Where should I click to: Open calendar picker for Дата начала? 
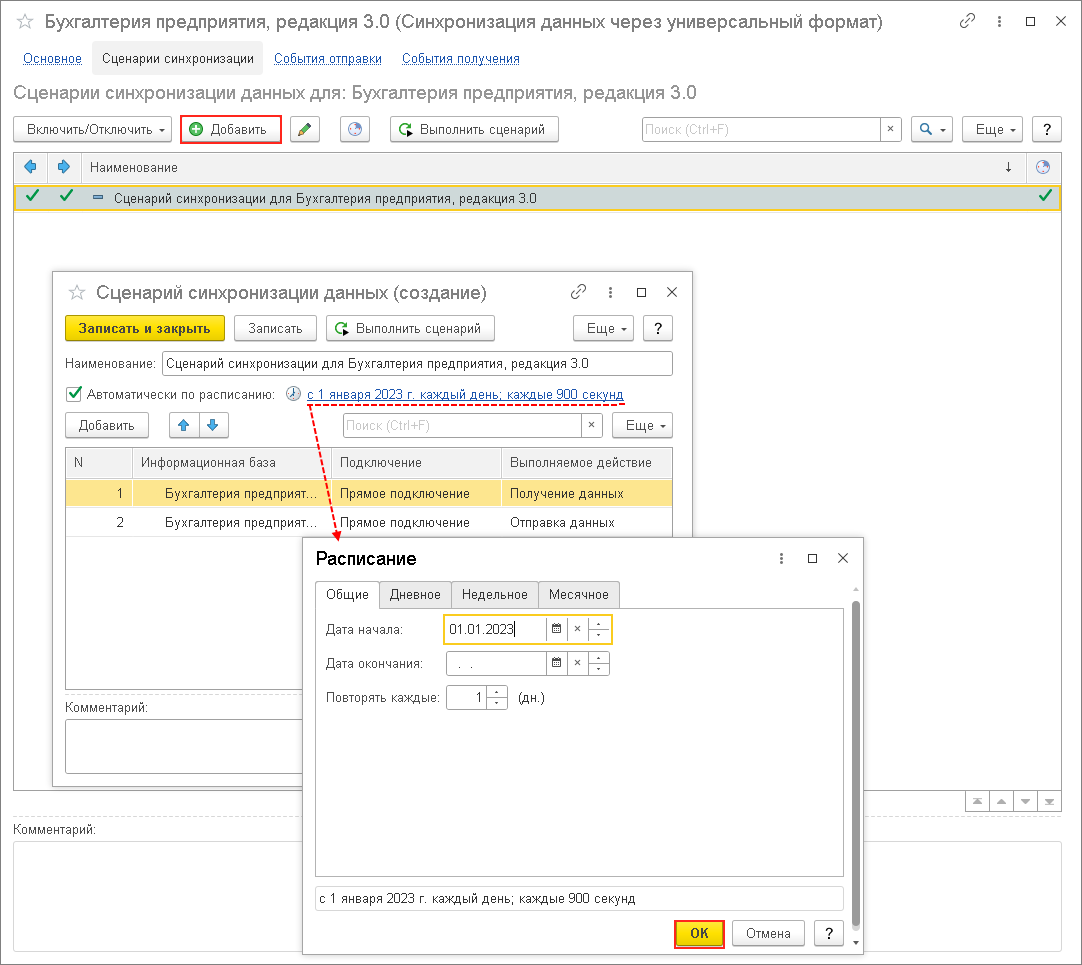click(x=557, y=629)
